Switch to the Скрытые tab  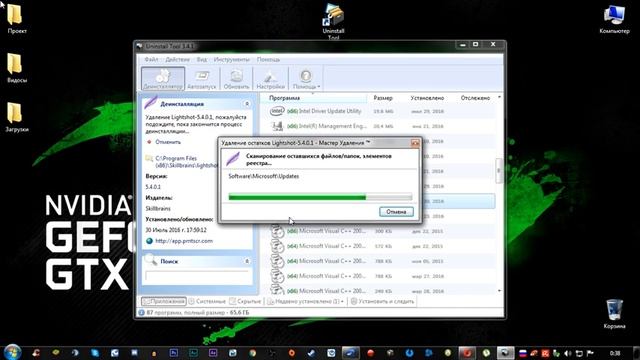tap(245, 301)
